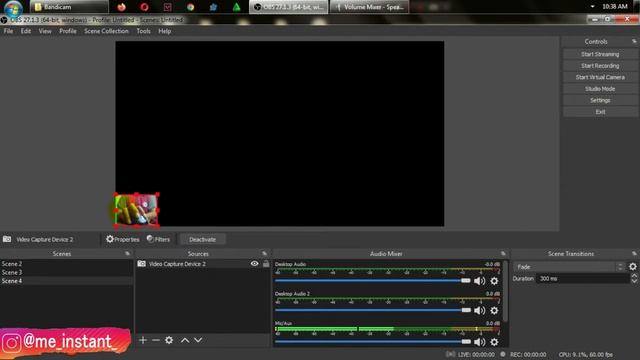
Task: Select Scene 3 in Scenes list
Action: point(67,272)
